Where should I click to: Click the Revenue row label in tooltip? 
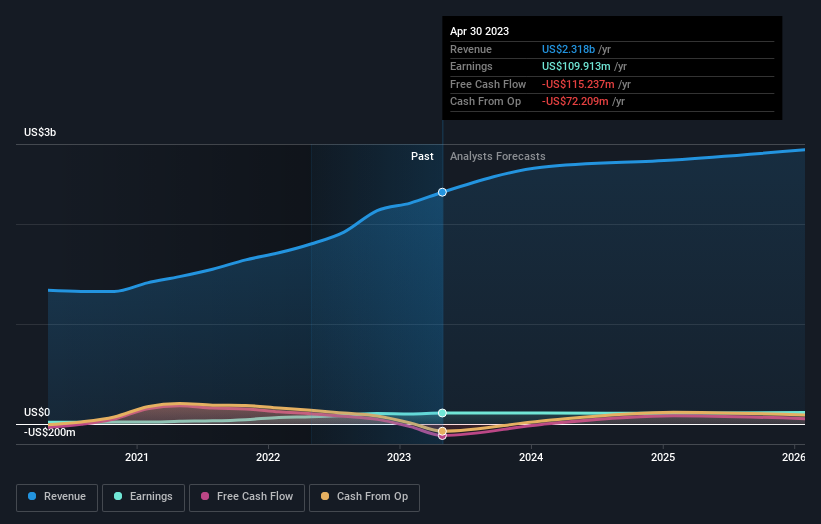471,49
